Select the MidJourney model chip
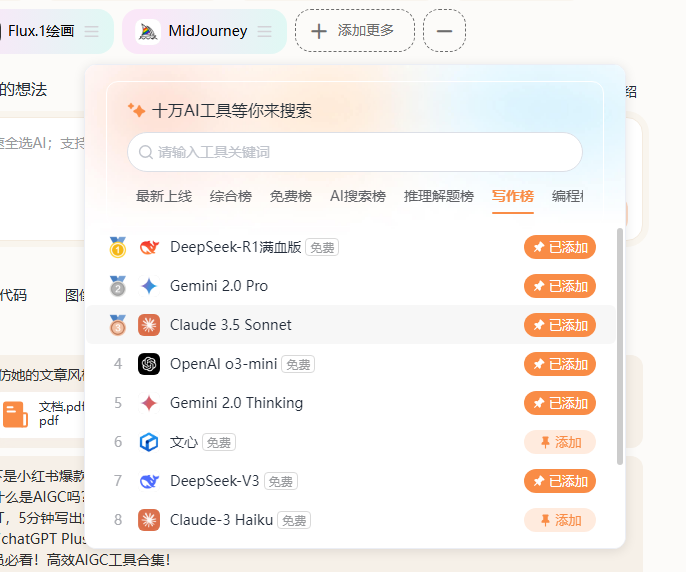686x572 pixels. (x=204, y=32)
